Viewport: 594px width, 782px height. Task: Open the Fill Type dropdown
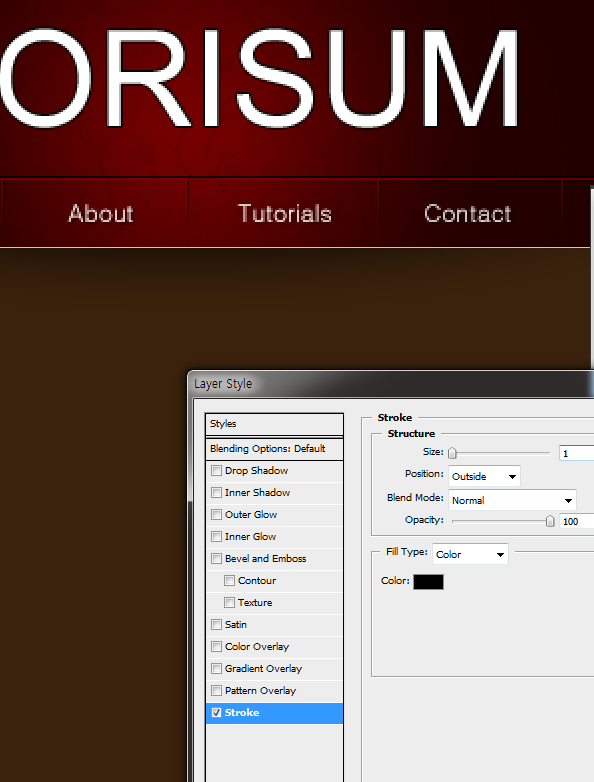(x=470, y=554)
